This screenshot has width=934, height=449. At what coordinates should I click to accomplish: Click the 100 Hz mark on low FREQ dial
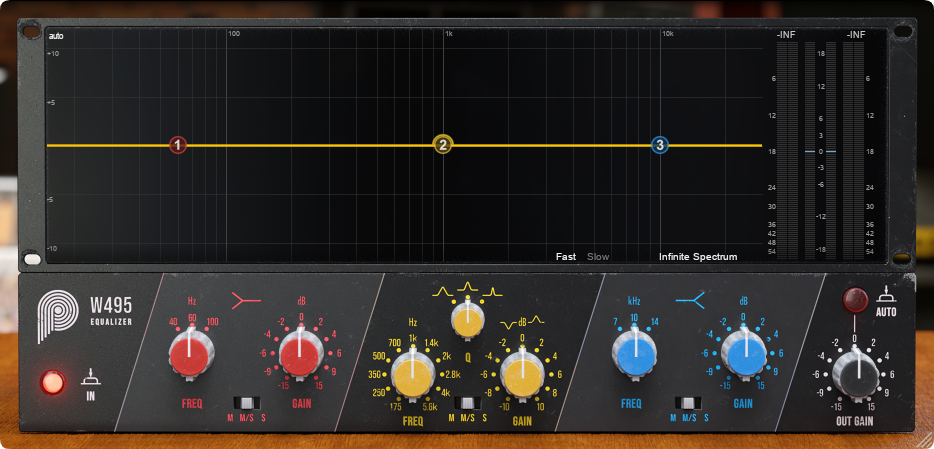click(x=212, y=322)
